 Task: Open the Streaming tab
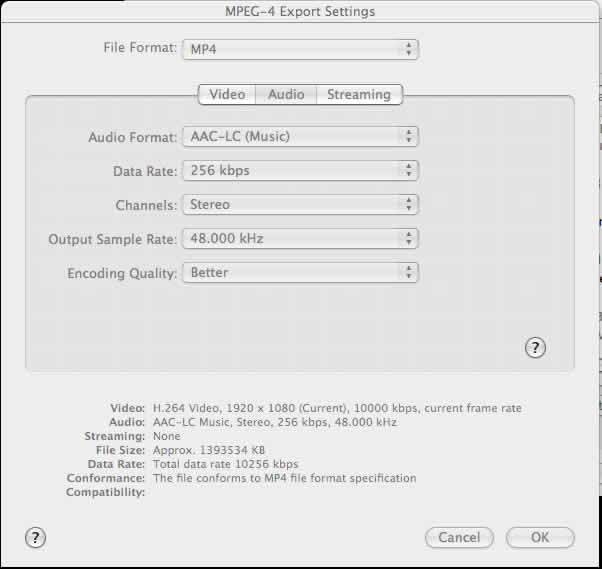tap(359, 94)
